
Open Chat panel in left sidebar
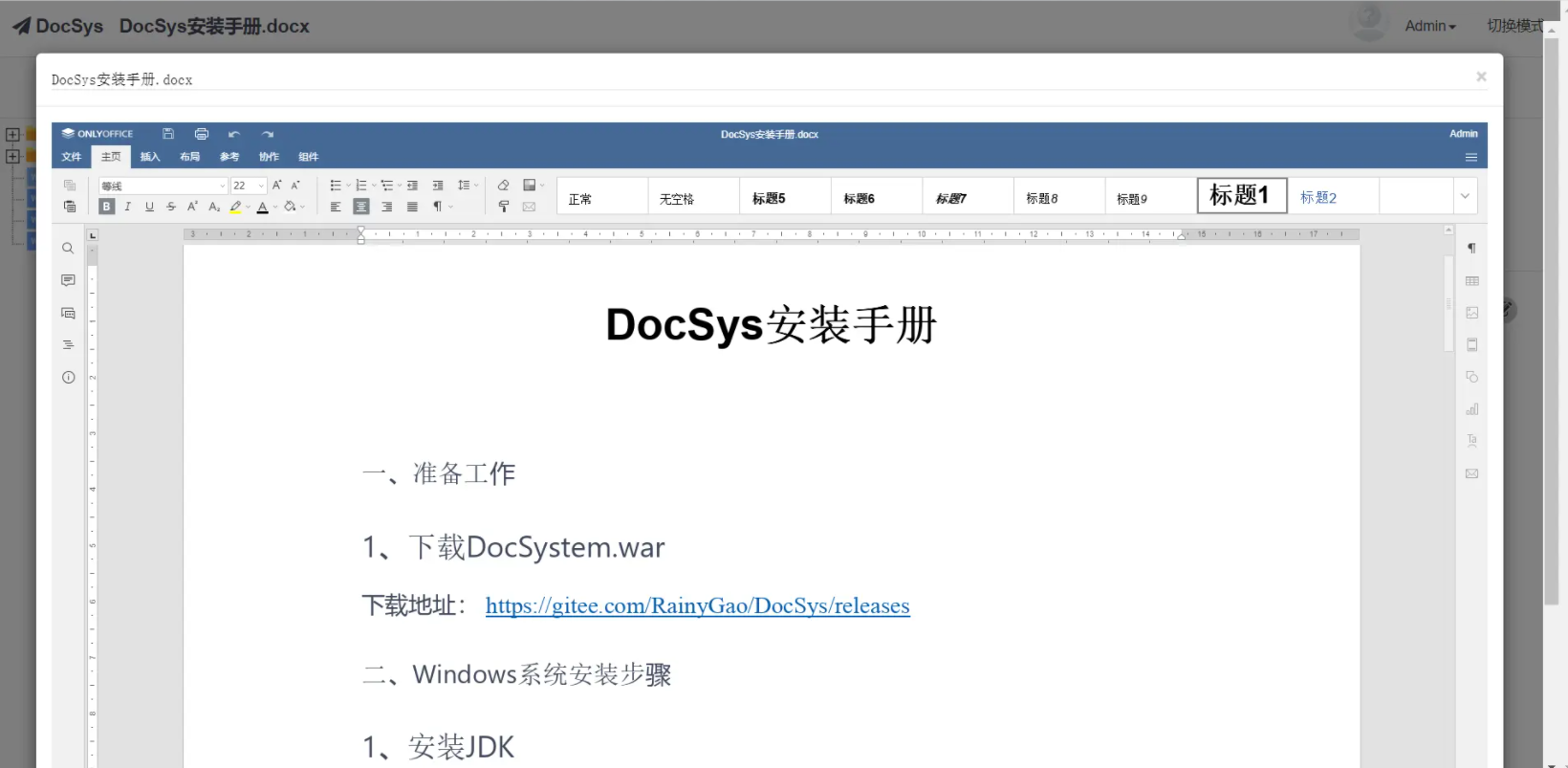tap(68, 313)
